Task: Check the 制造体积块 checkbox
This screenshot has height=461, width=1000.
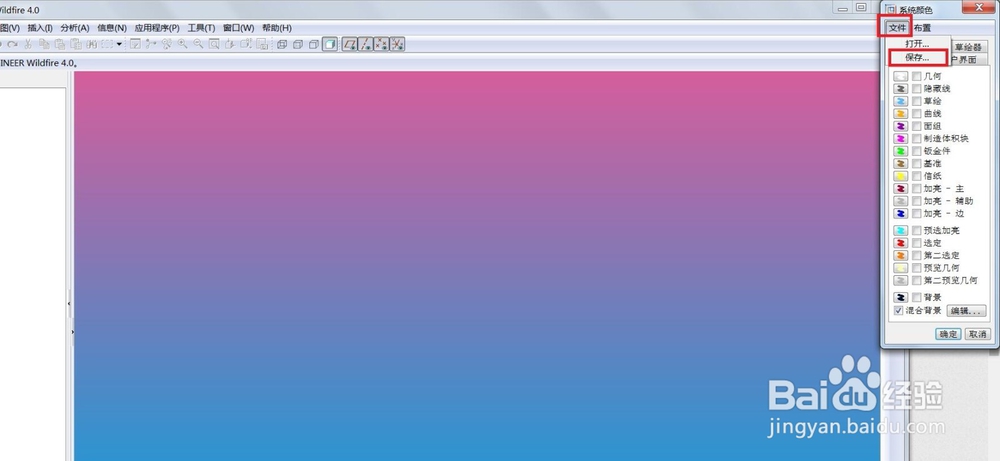Action: pos(916,138)
